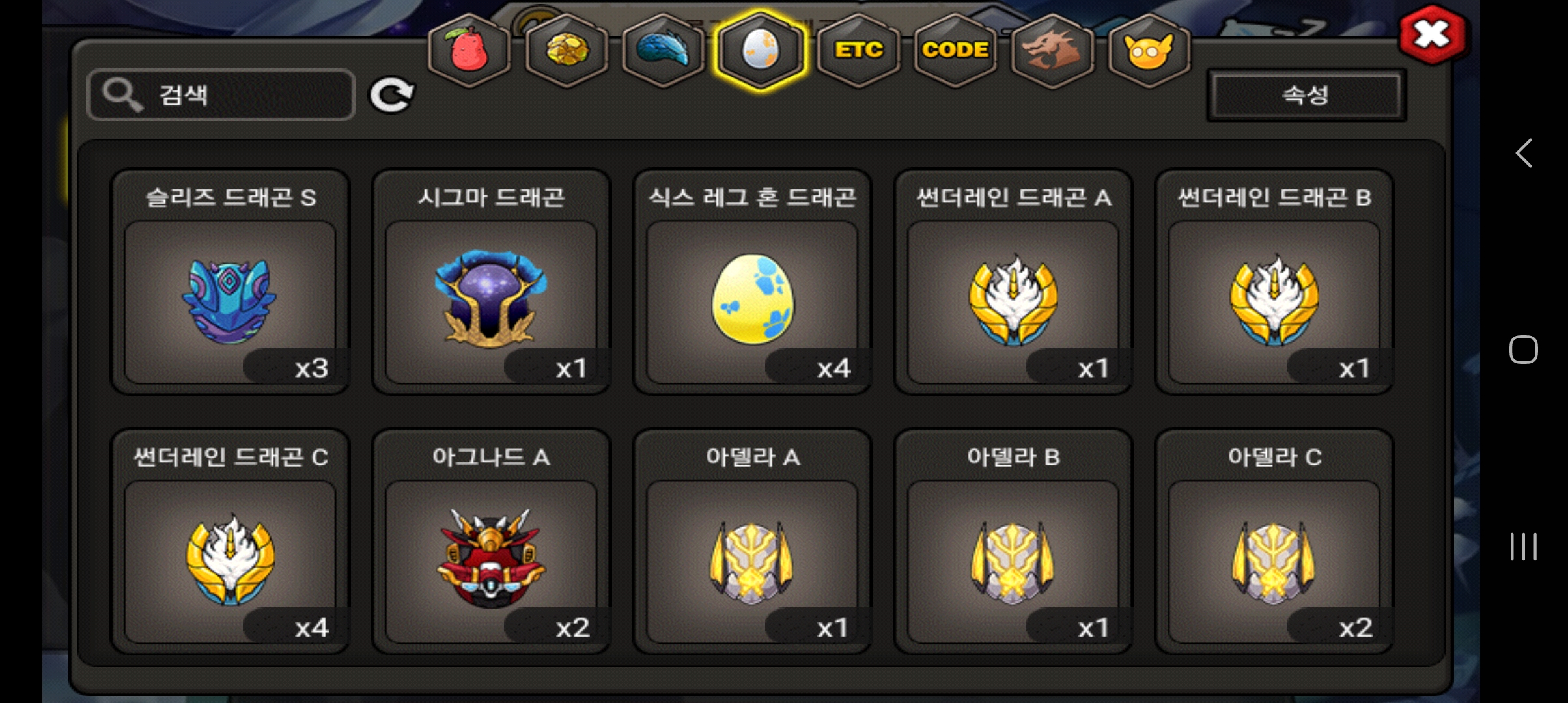This screenshot has height=703, width=1568.
Task: Open the yellow horned mask tab
Action: pos(1149,51)
